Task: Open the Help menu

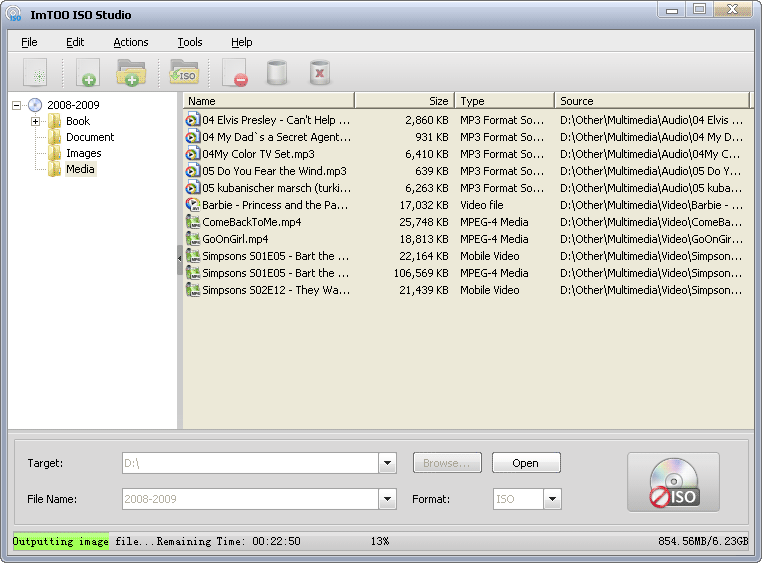Action: pyautogui.click(x=242, y=42)
